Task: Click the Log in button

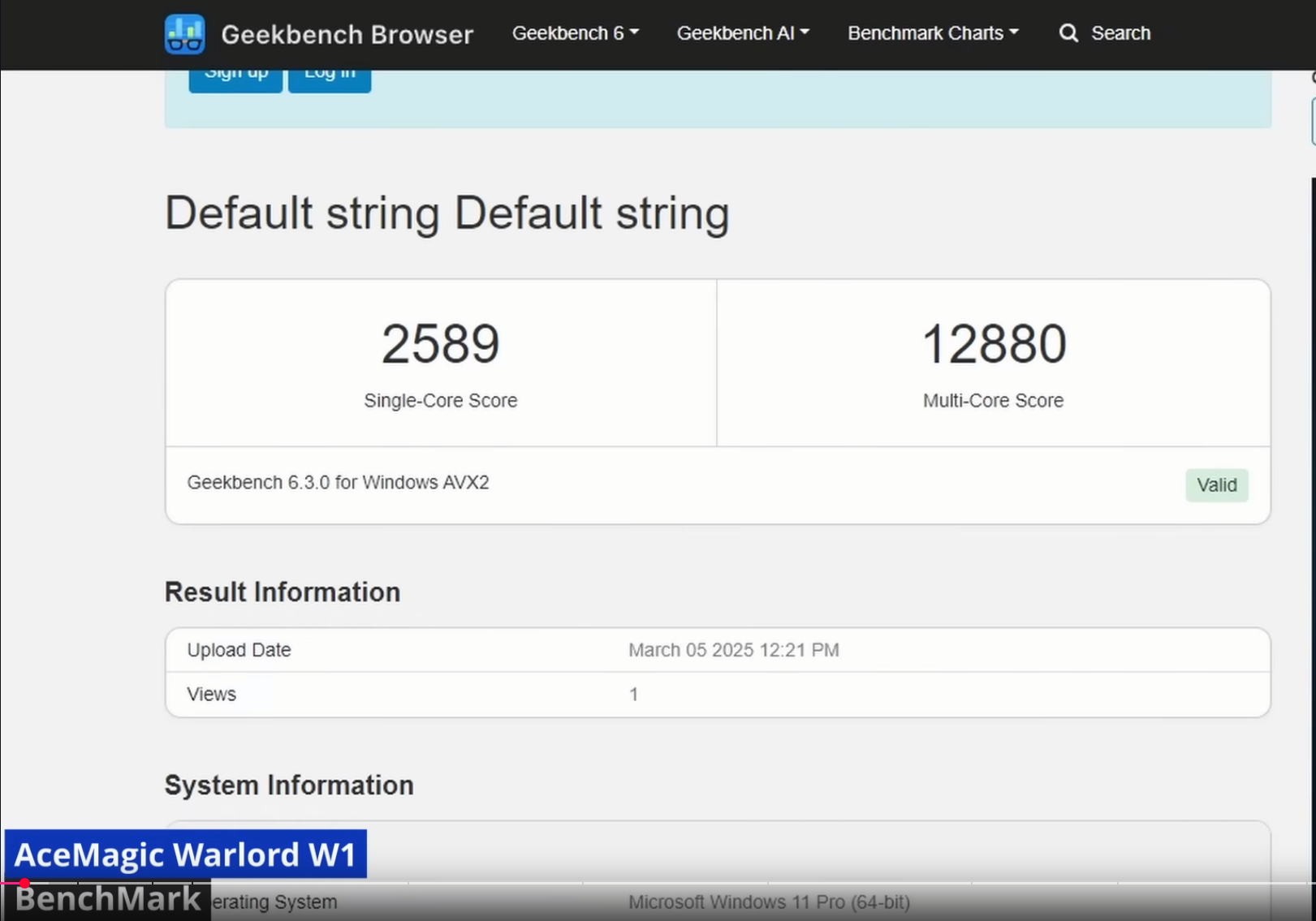Action: coord(330,79)
